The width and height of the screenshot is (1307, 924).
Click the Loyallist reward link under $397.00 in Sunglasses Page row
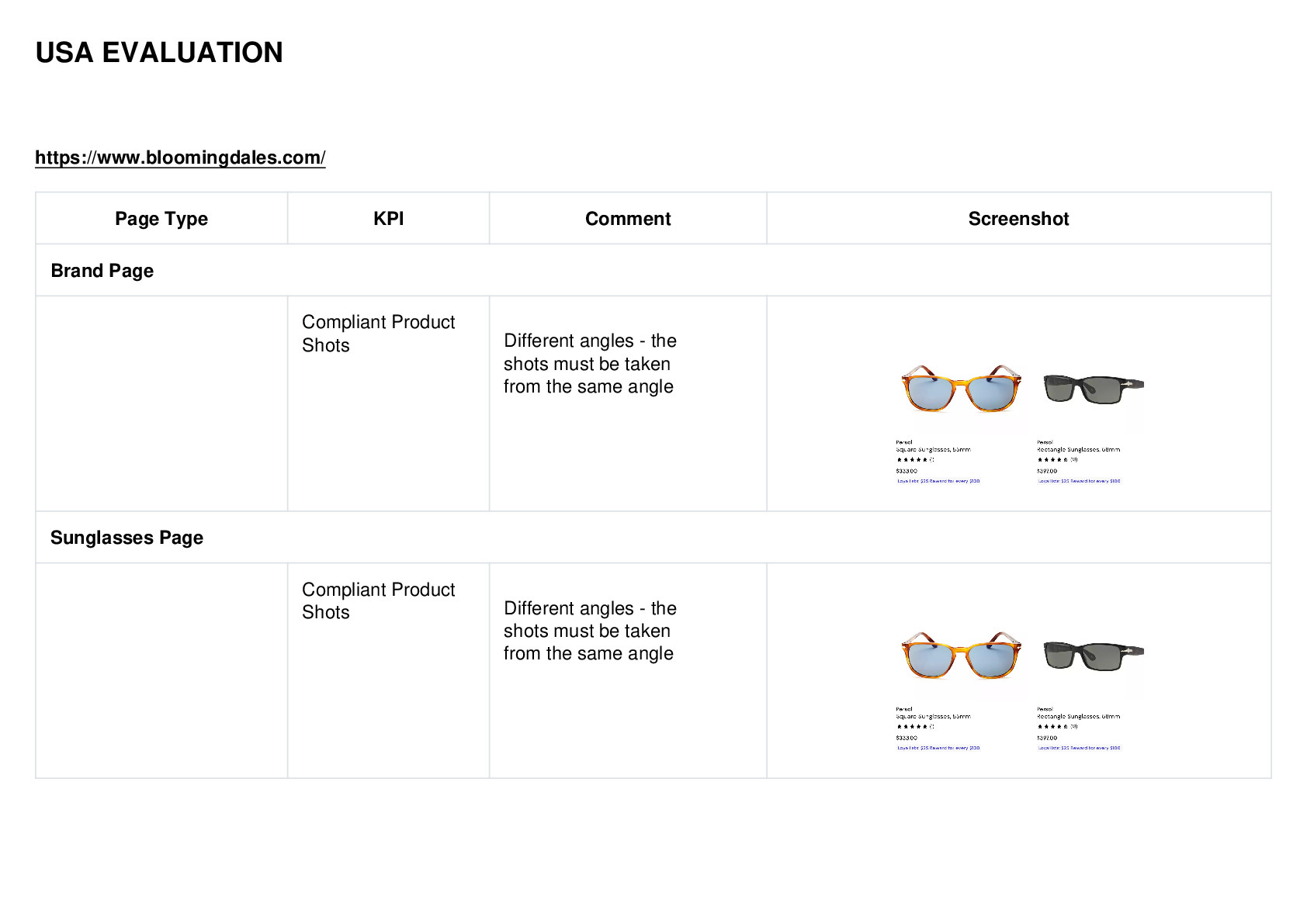coord(1079,748)
